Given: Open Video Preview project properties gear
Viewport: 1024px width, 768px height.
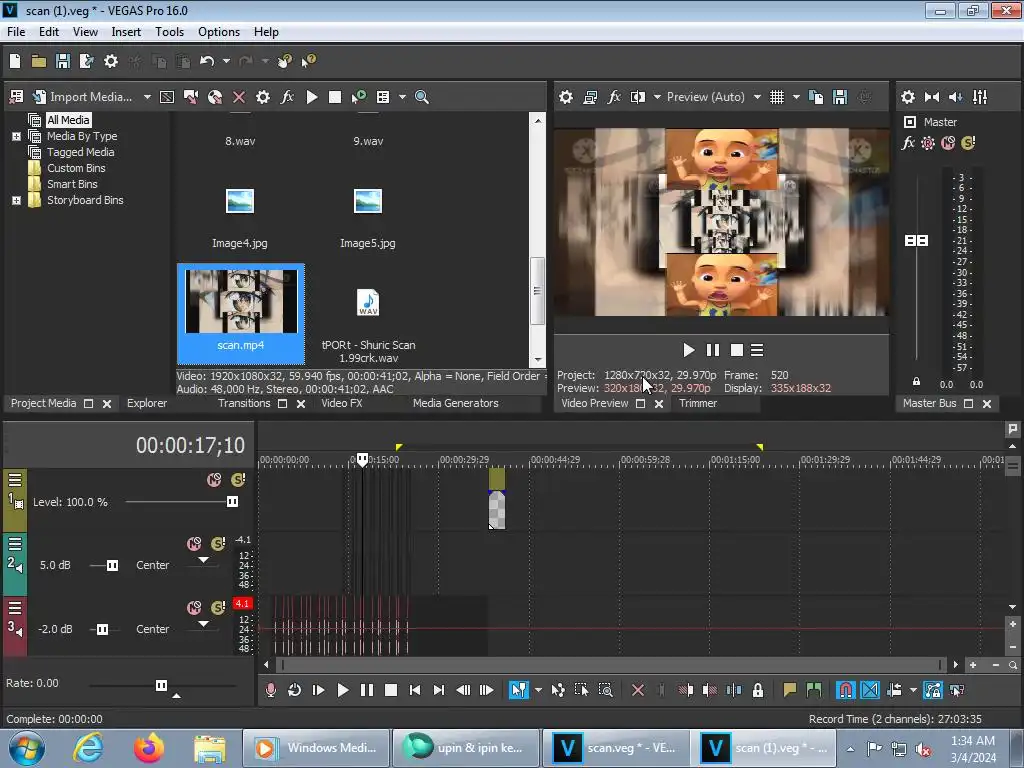Looking at the screenshot, I should pyautogui.click(x=566, y=97).
